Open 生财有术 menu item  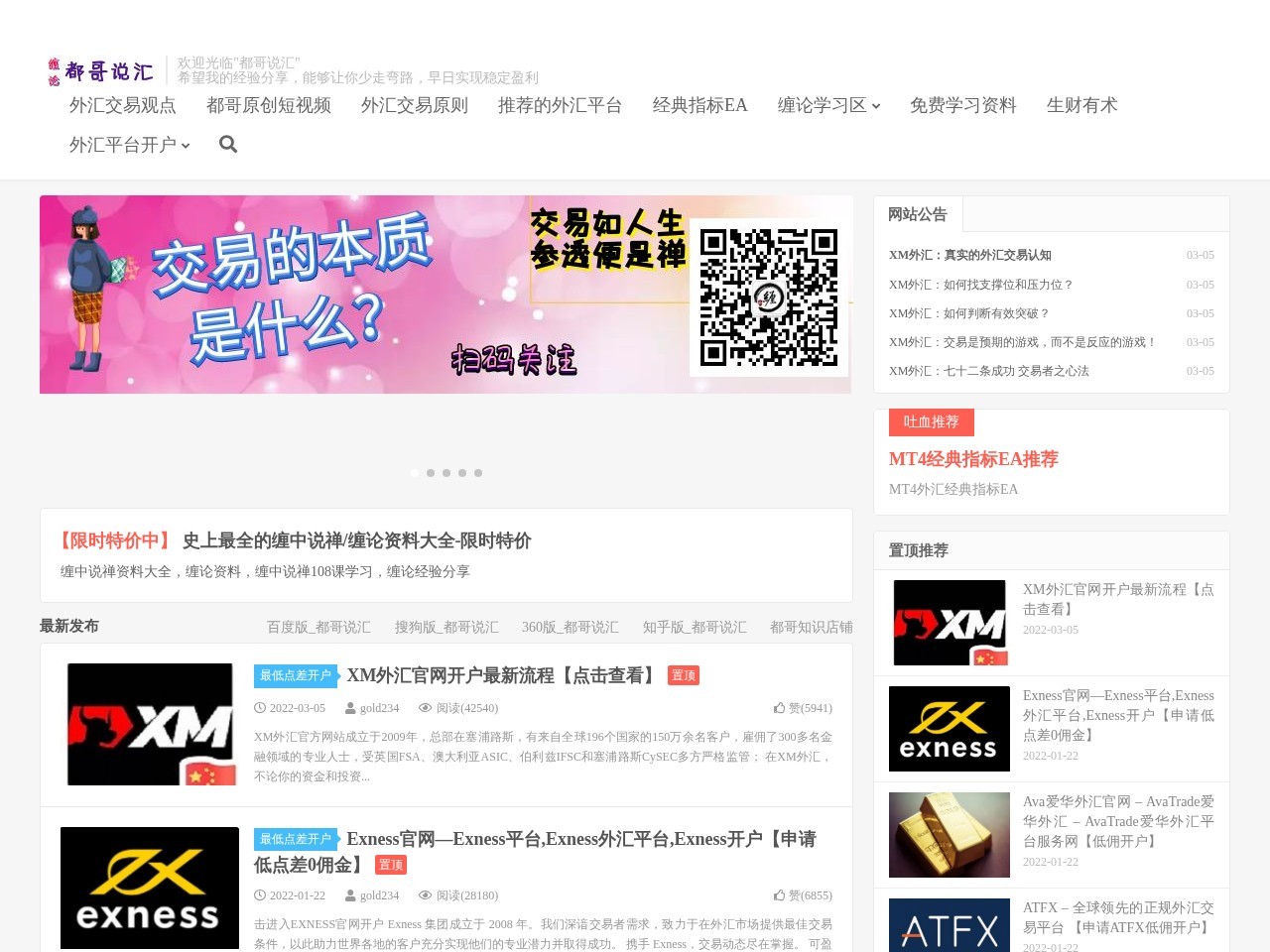(x=1082, y=105)
